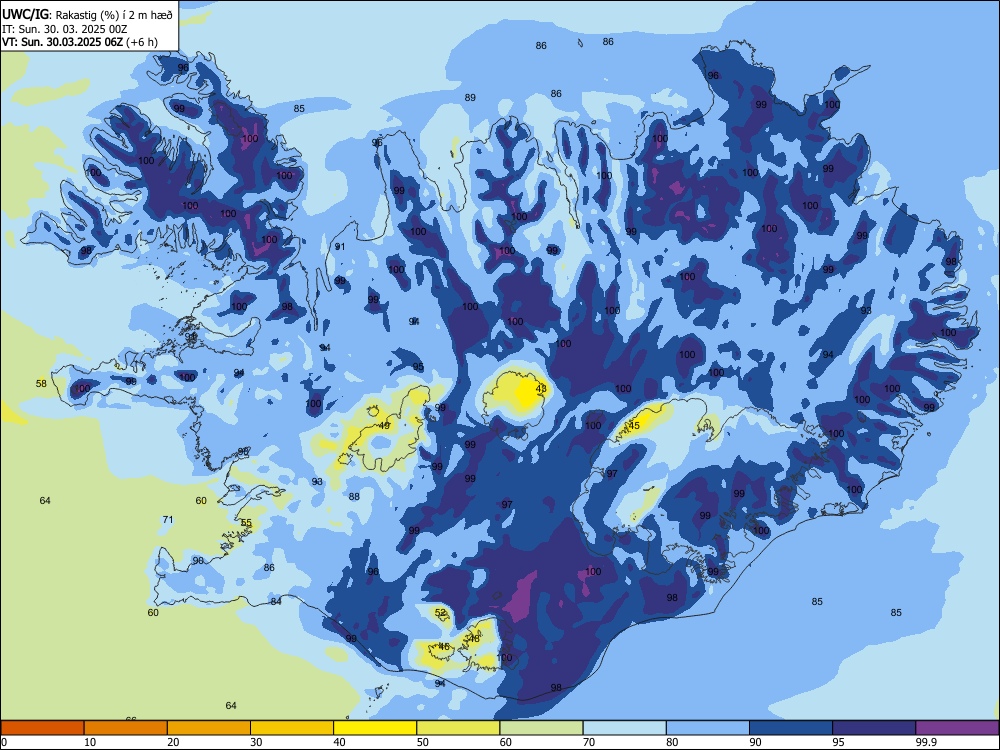Select the 10–20 orange legend swatch

point(126,728)
